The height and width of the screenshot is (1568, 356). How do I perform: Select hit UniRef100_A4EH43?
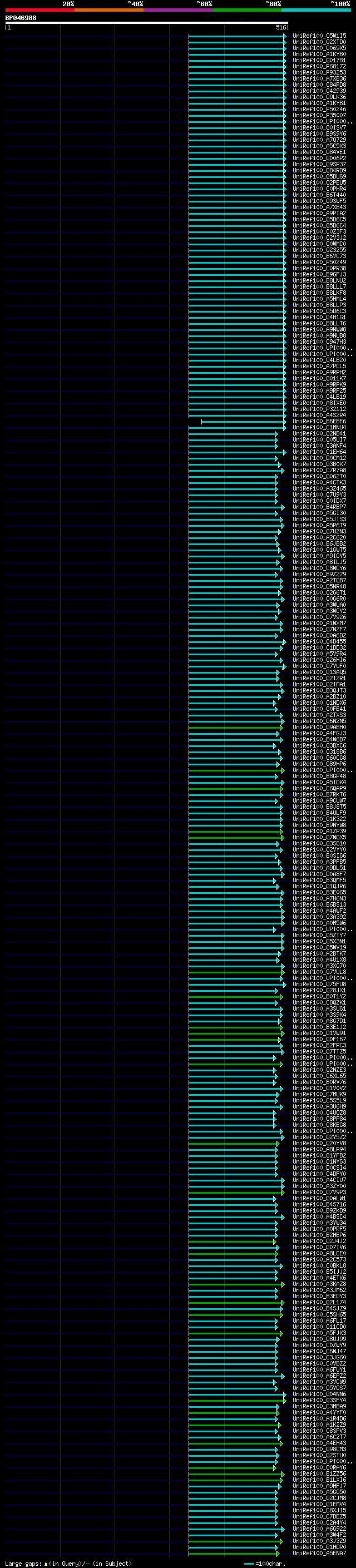click(319, 1443)
